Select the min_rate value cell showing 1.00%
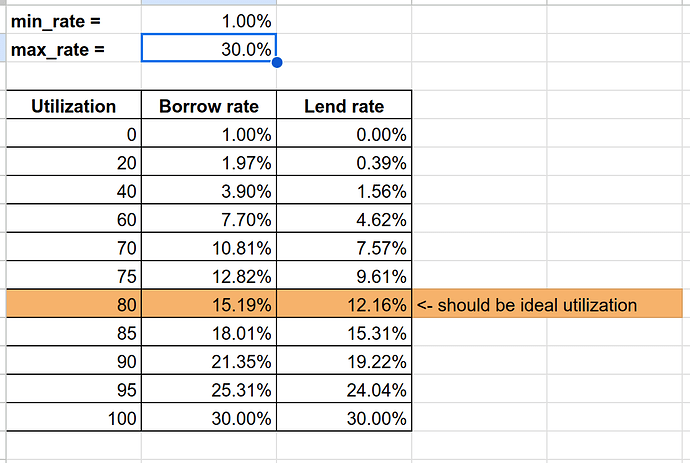690x463 pixels. pyautogui.click(x=209, y=19)
